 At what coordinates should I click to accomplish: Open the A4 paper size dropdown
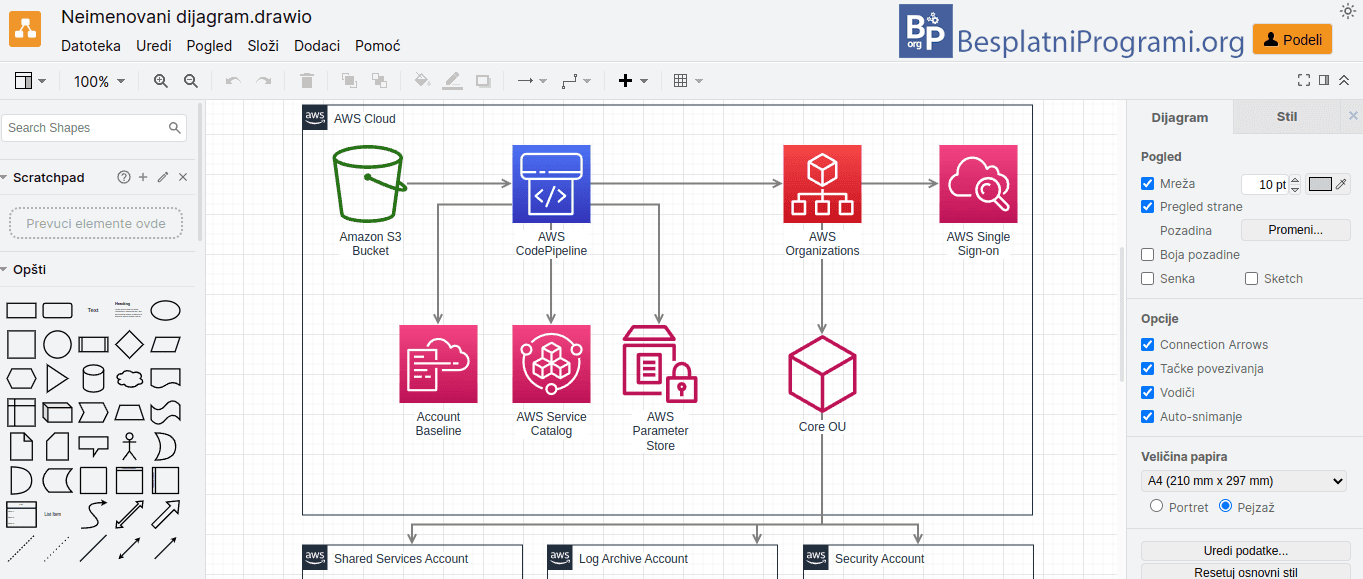pyautogui.click(x=1245, y=481)
